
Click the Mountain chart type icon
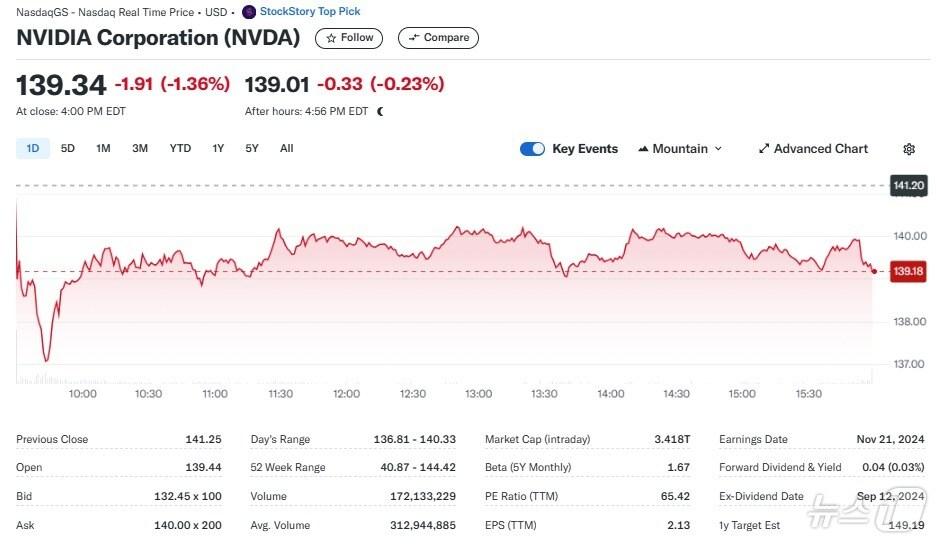(x=642, y=149)
